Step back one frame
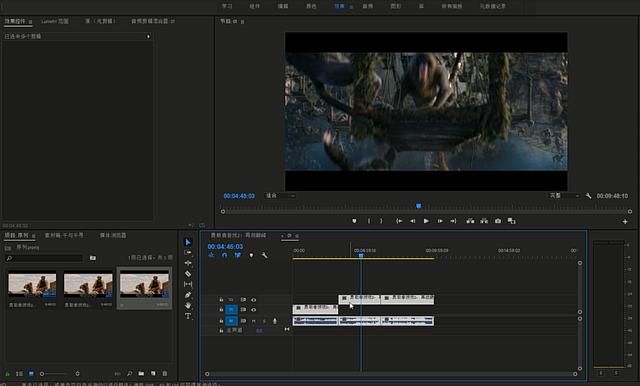Viewport: 640px width, 386px height. [x=412, y=221]
